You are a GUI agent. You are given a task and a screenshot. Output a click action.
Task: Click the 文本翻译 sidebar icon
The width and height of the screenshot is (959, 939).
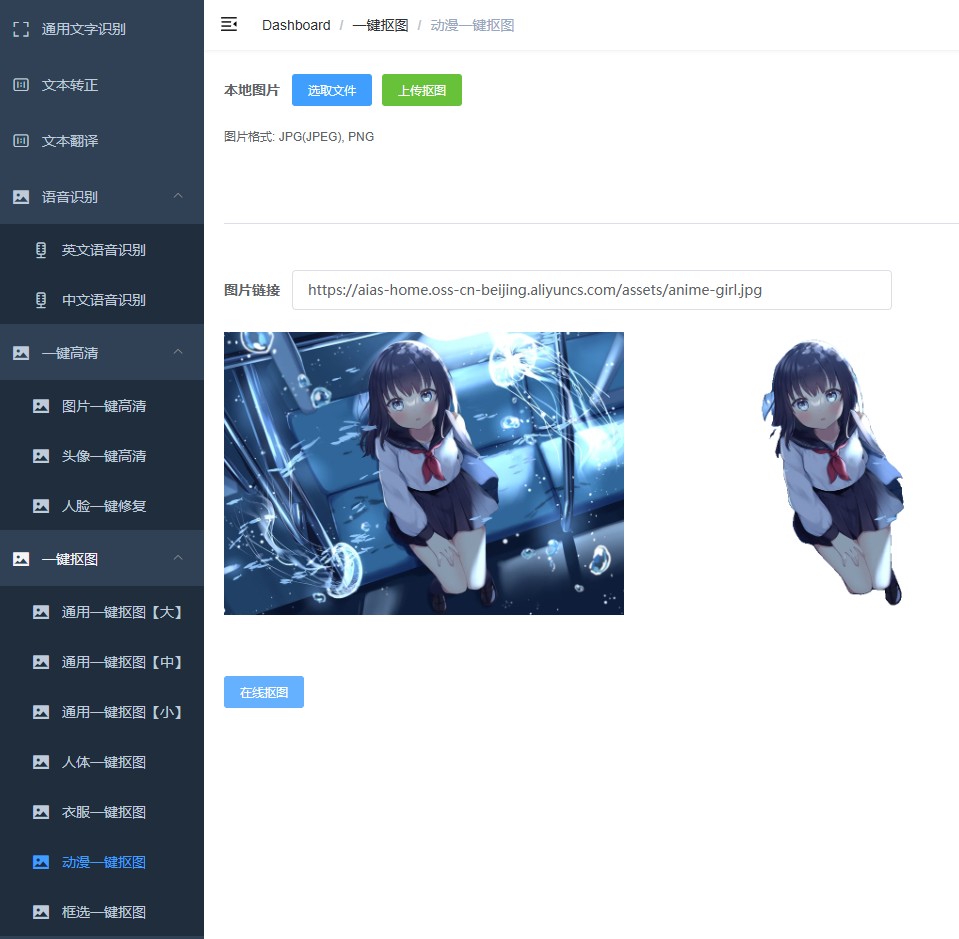[21, 141]
